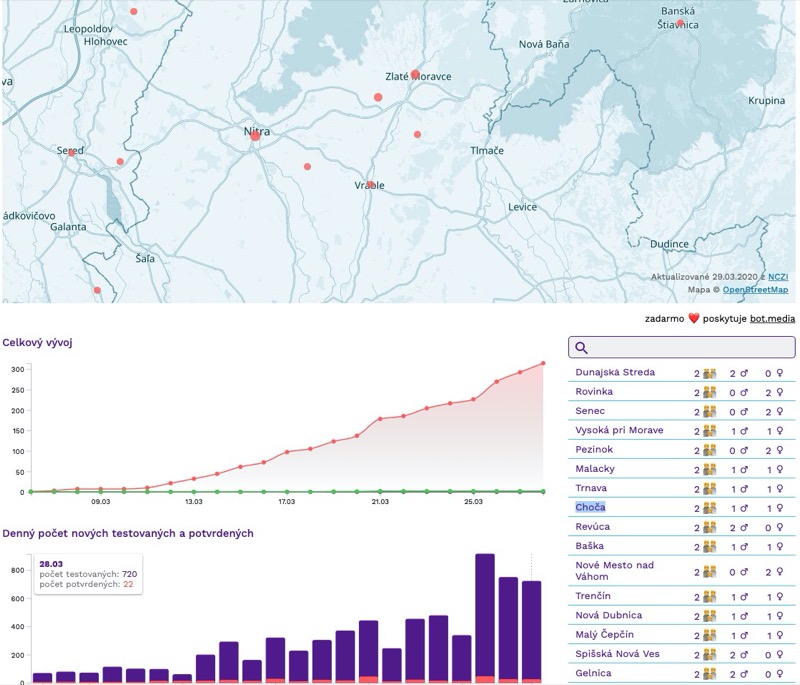Open the NCZI source link
This screenshot has width=800, height=685.
(777, 276)
